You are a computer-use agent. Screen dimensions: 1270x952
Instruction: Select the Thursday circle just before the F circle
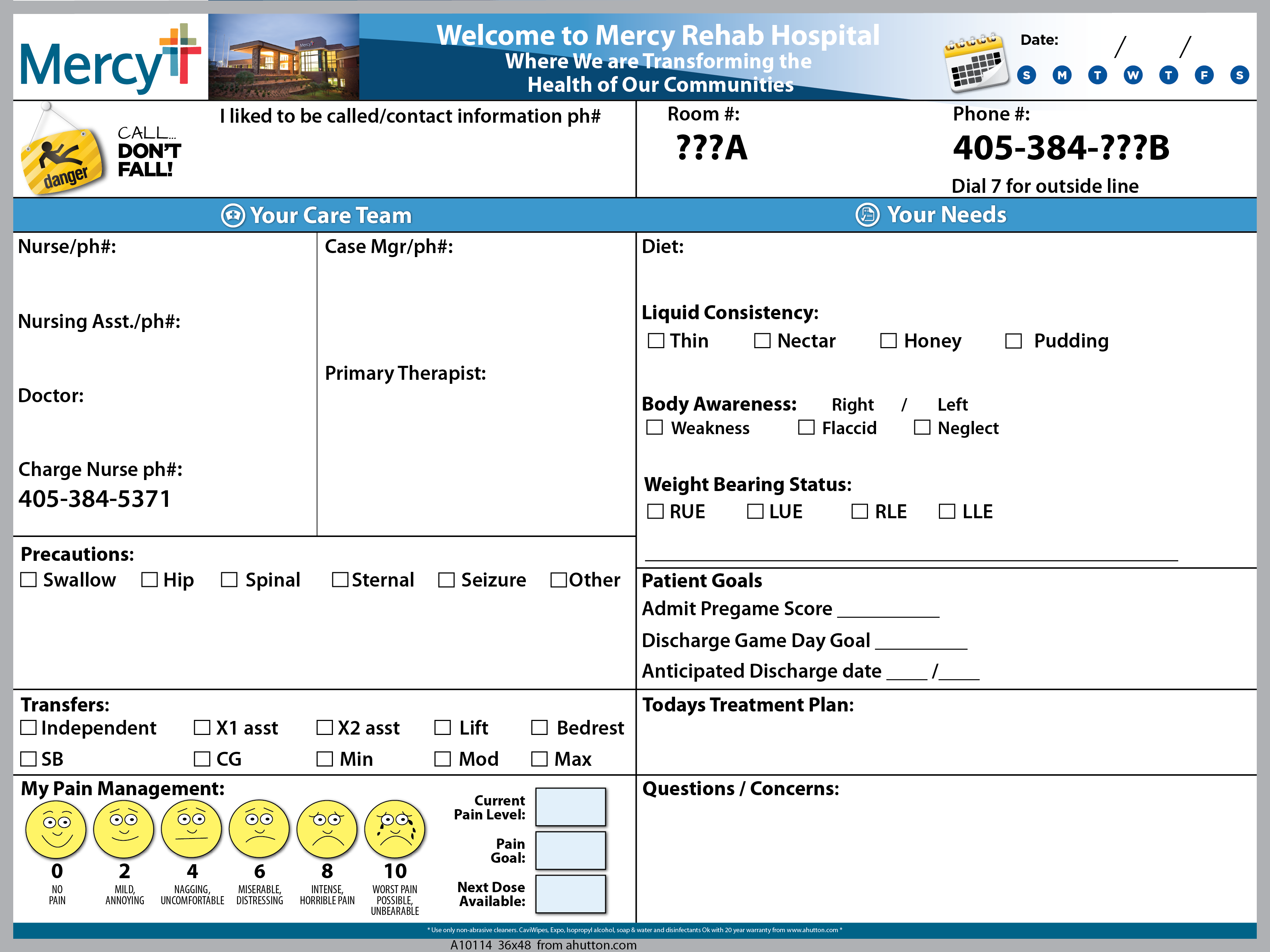coord(1168,75)
